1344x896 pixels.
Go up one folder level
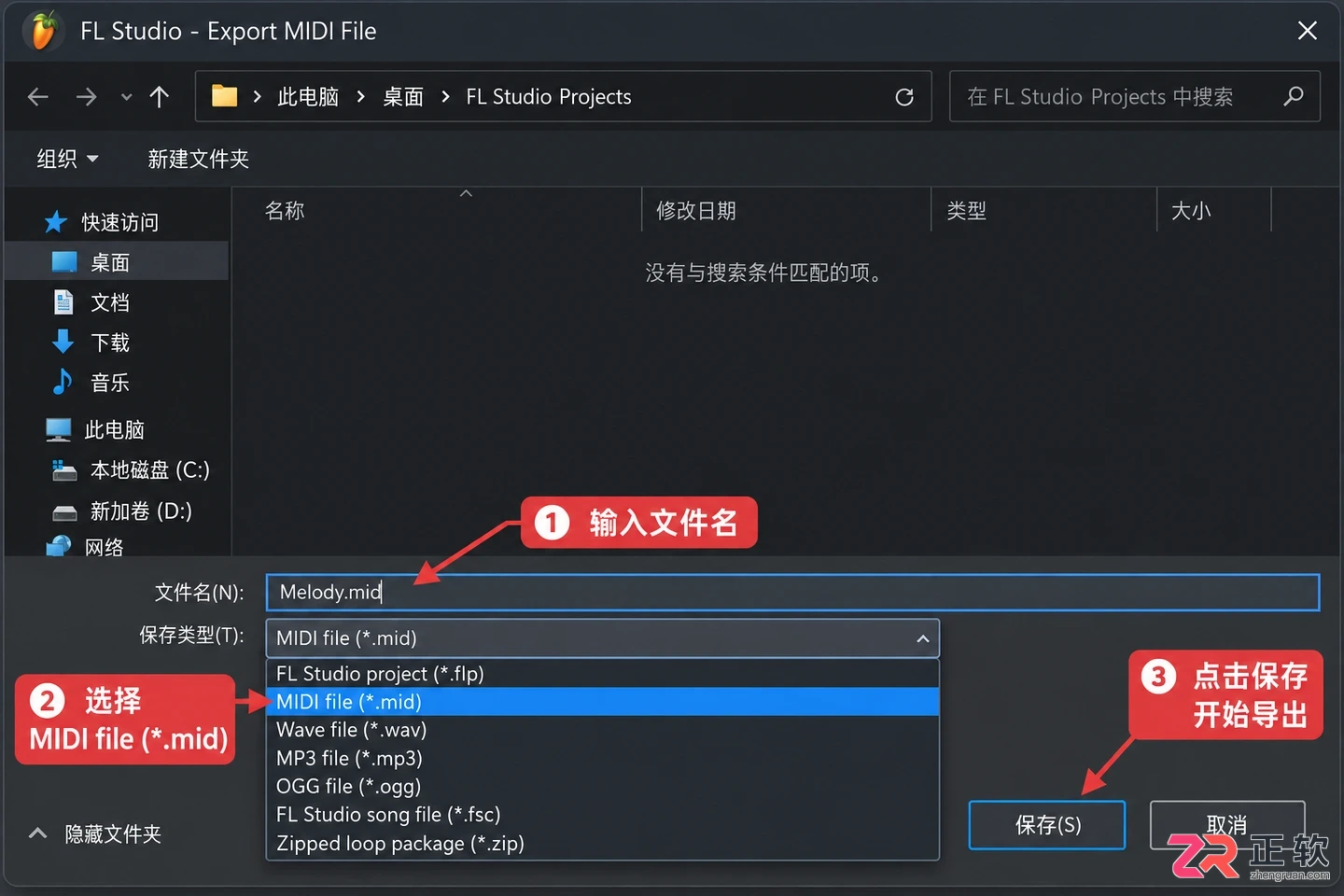pos(160,97)
